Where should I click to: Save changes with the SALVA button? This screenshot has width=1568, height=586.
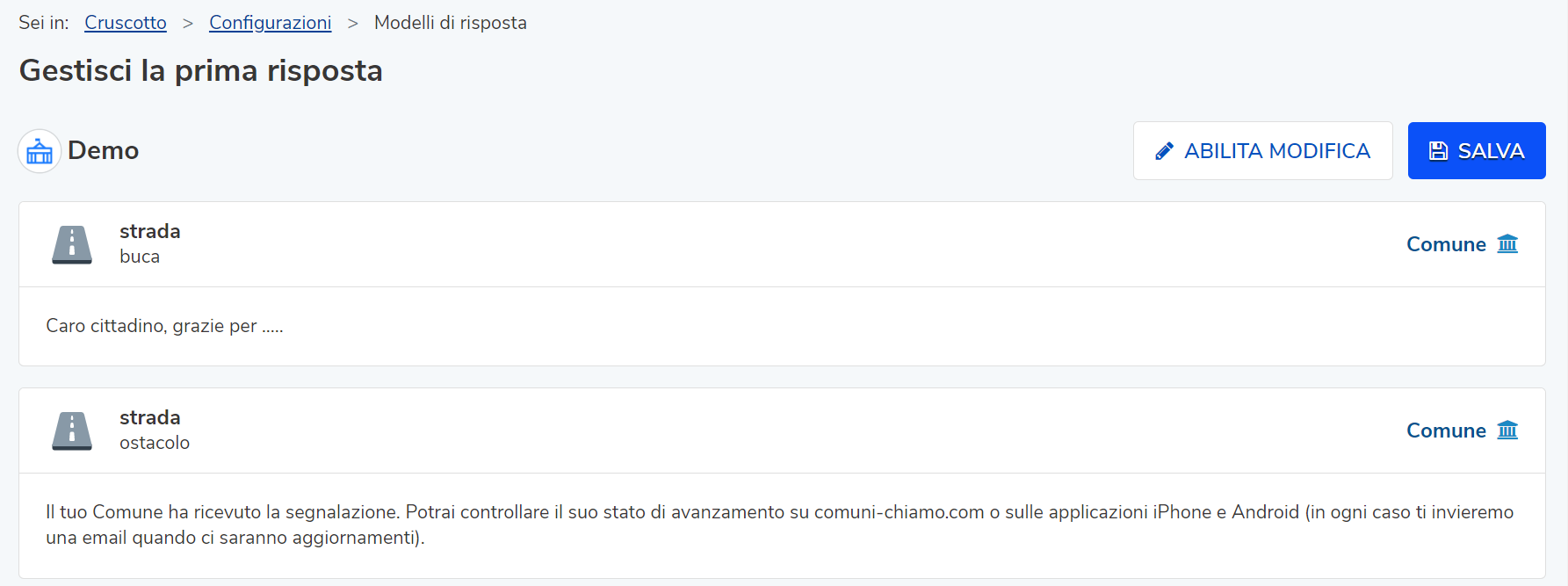(x=1476, y=151)
